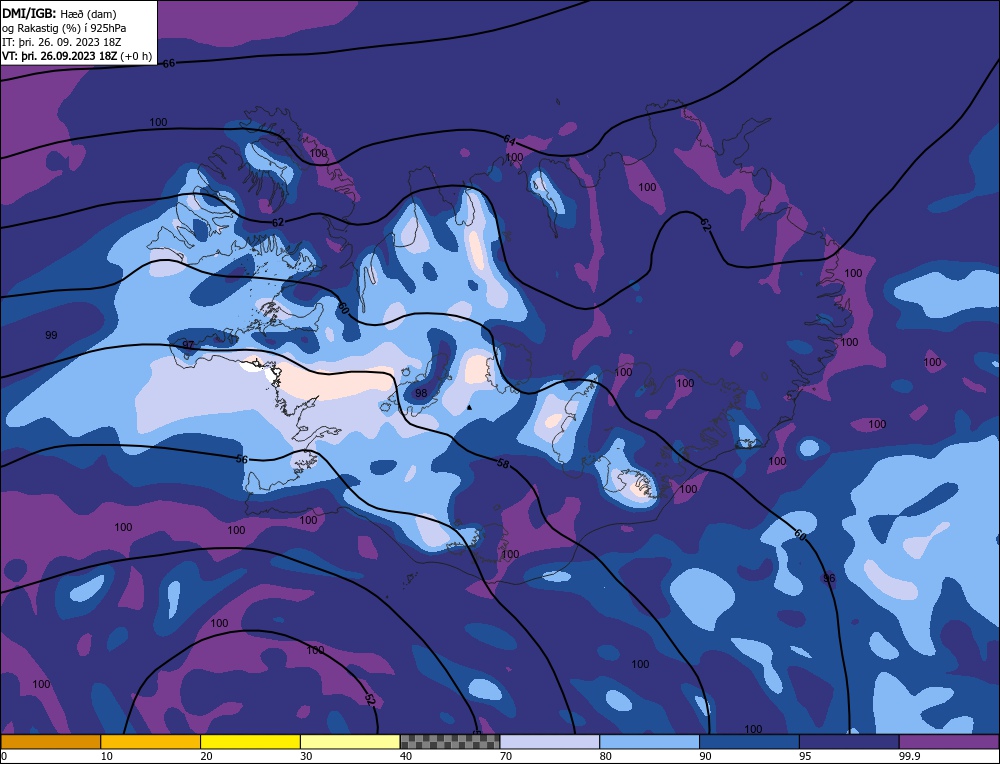Click the orange 10–20 legend swatch
The width and height of the screenshot is (1000, 764).
tap(151, 741)
